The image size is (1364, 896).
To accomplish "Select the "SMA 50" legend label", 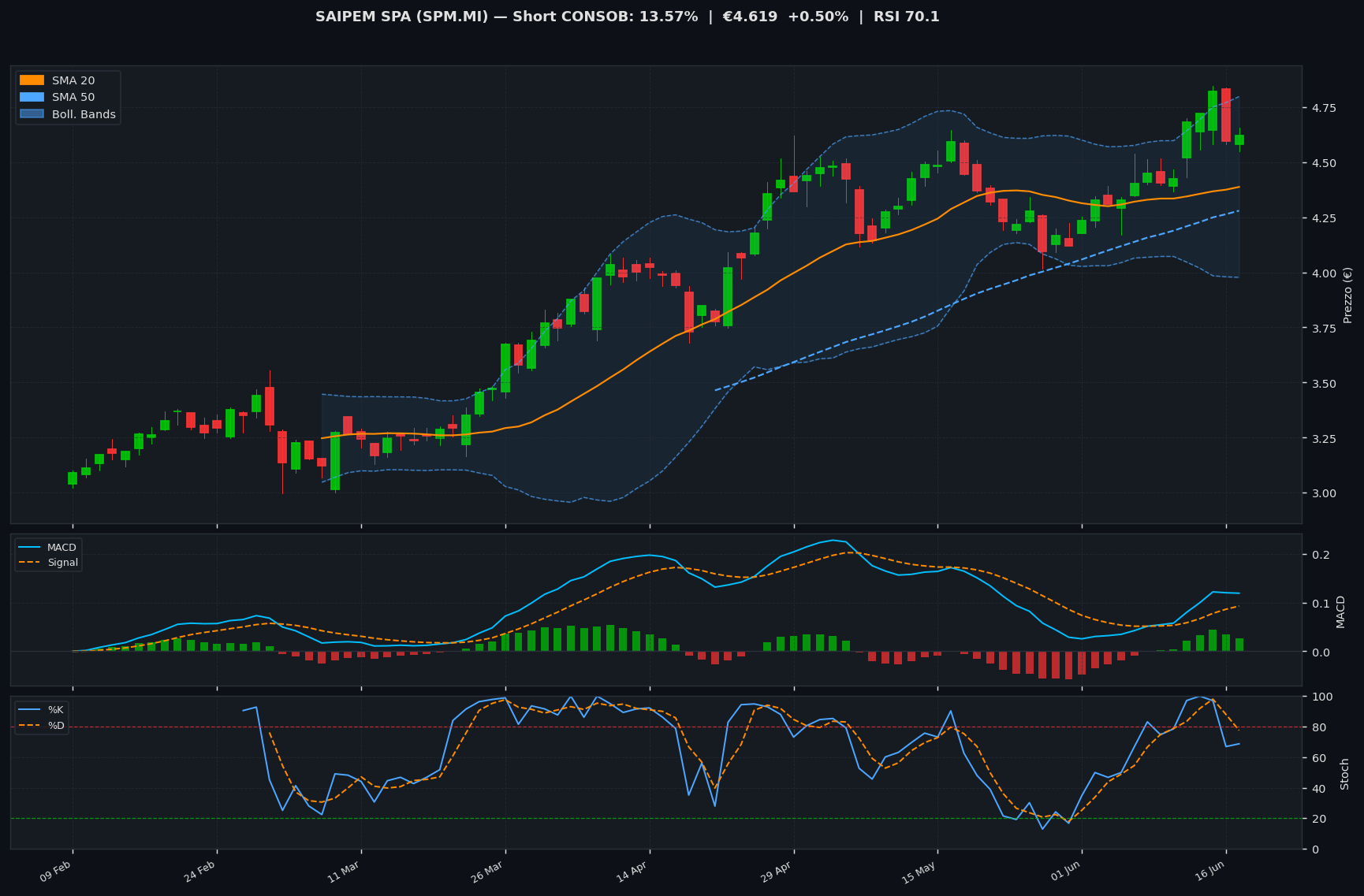I will [x=73, y=97].
